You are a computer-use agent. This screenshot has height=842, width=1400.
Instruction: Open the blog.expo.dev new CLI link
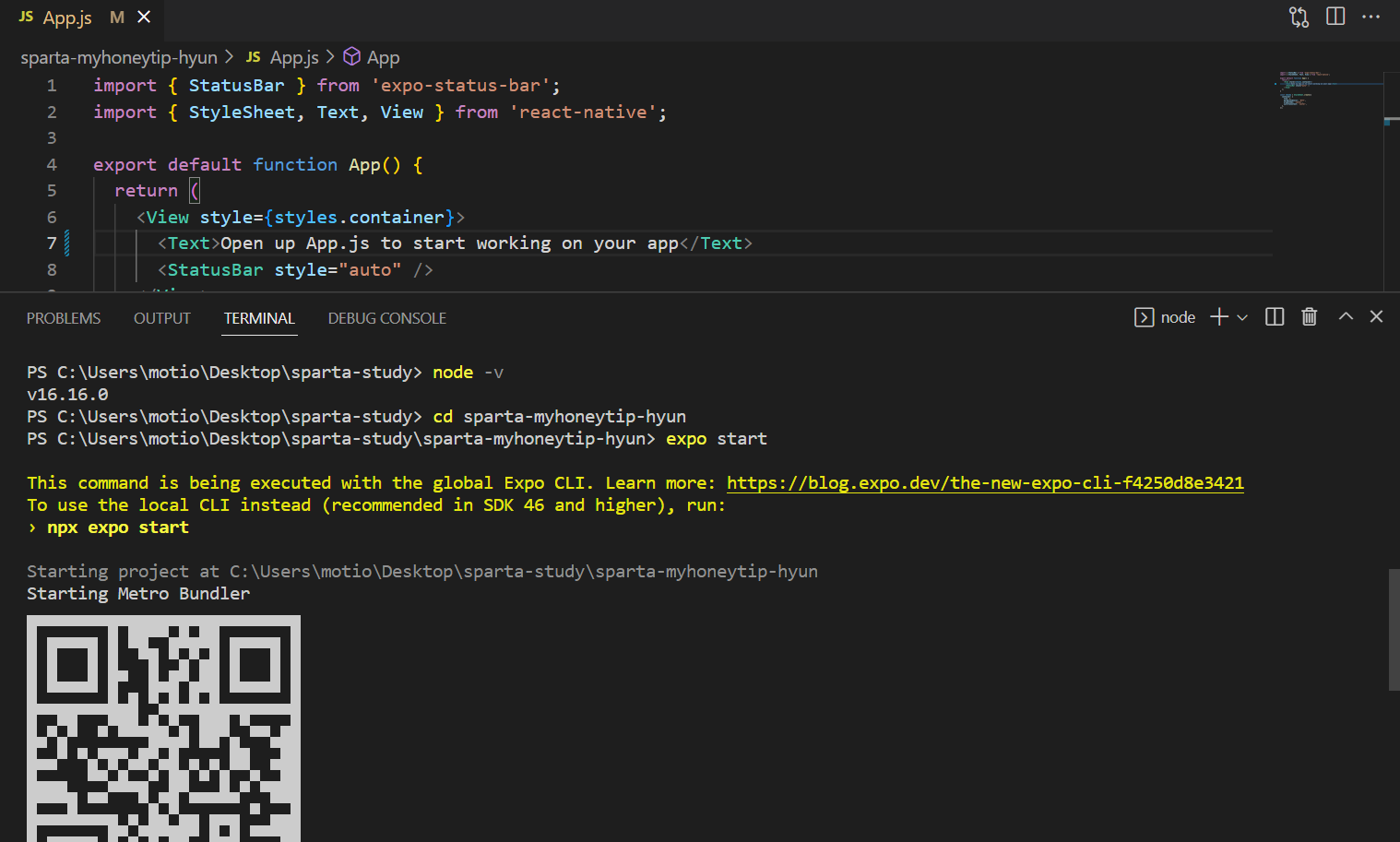985,483
